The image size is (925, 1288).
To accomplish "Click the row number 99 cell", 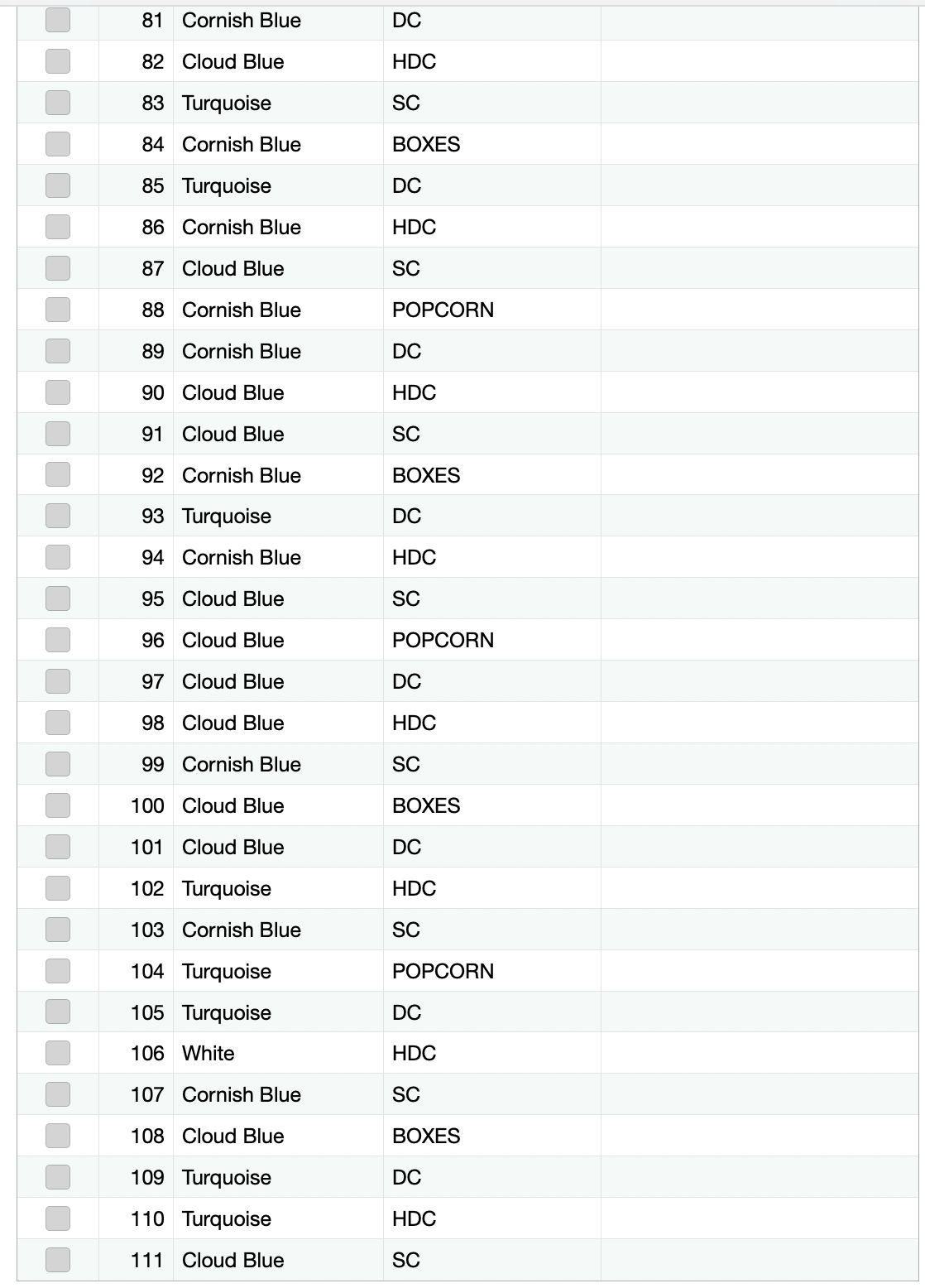I will [x=136, y=764].
